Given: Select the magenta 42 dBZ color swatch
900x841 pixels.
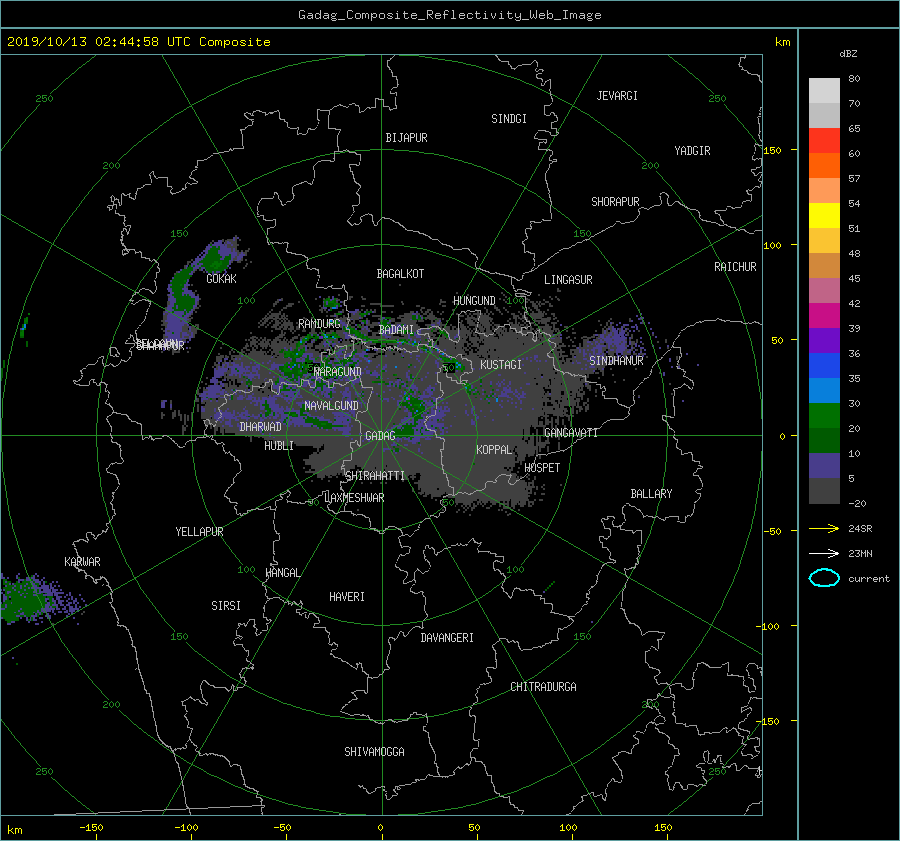Looking at the screenshot, I should [824, 315].
